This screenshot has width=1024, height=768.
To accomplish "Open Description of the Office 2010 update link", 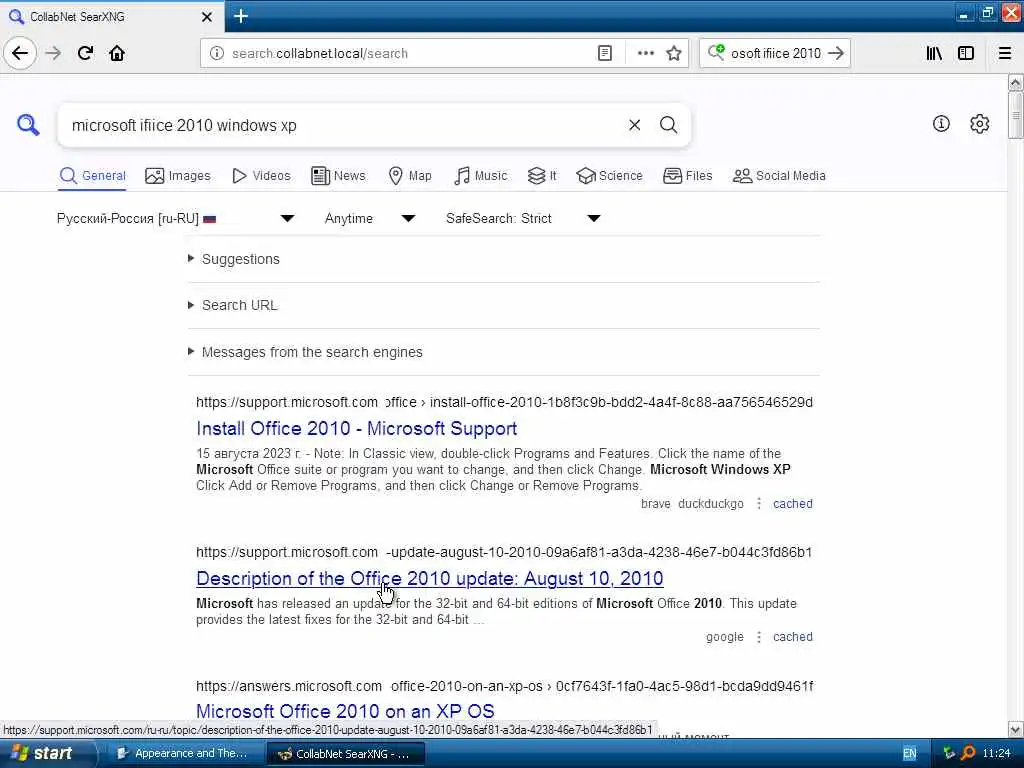I will (x=430, y=579).
